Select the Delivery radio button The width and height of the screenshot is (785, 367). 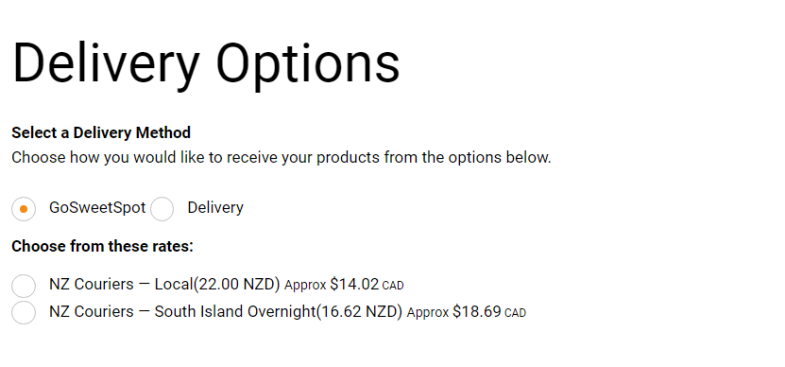click(162, 209)
